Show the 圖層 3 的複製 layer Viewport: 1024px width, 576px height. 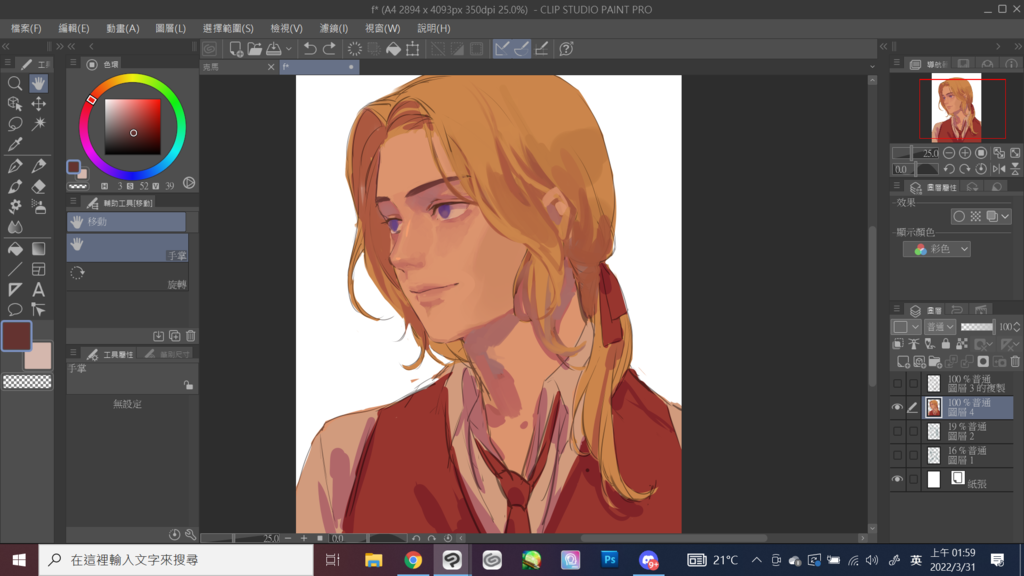click(x=897, y=383)
